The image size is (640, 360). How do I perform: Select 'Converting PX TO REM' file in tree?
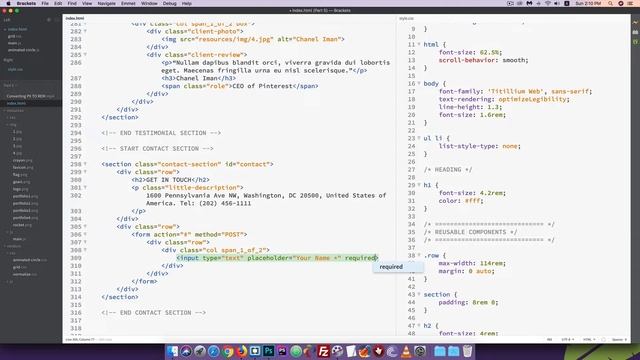[30, 96]
